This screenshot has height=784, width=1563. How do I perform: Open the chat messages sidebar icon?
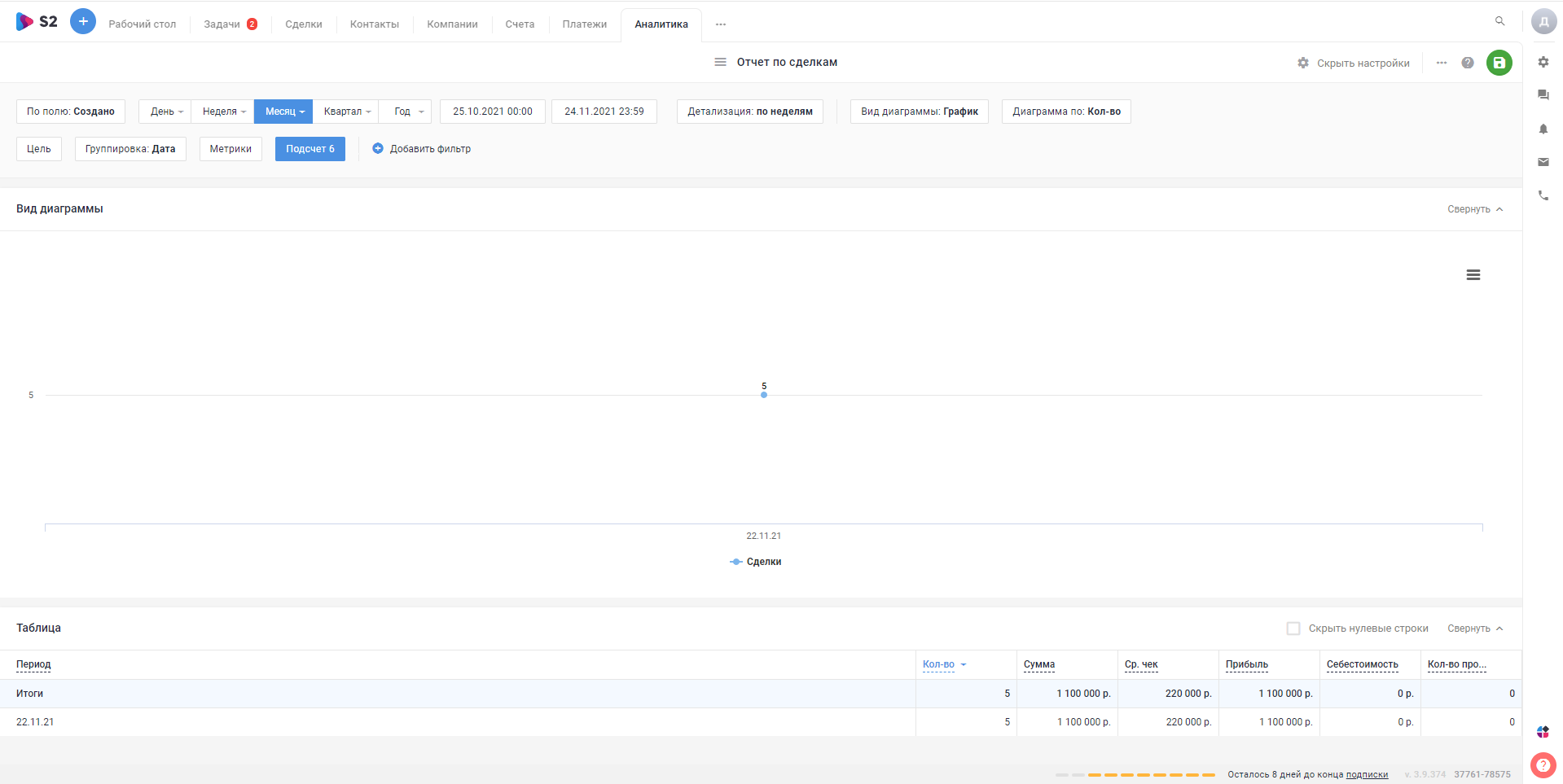(1543, 95)
